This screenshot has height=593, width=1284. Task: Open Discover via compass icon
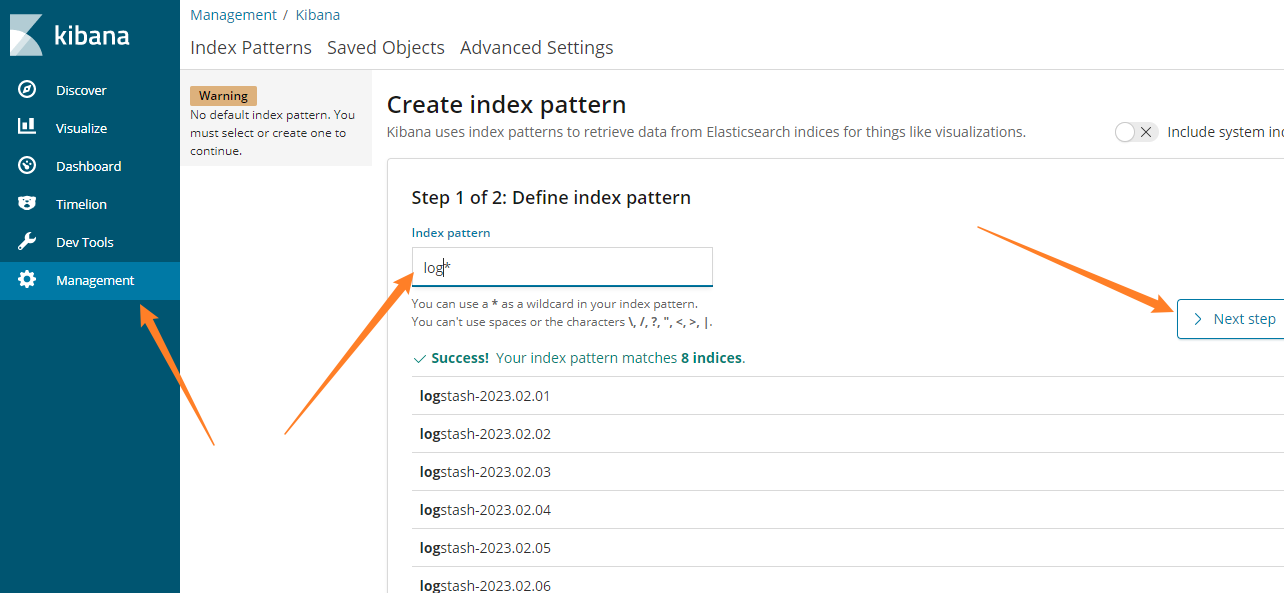coord(27,90)
